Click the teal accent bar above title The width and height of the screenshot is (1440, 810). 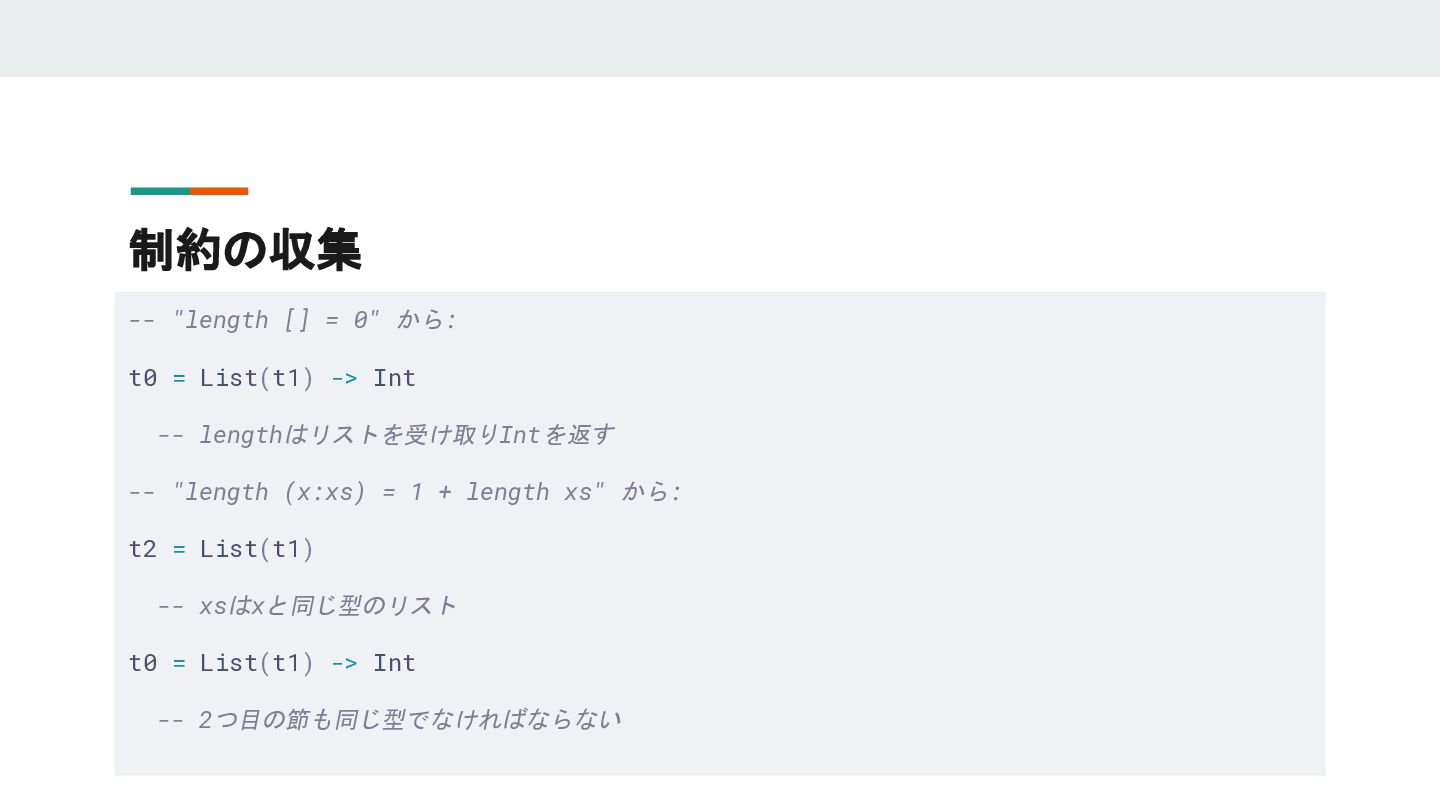(x=160, y=191)
